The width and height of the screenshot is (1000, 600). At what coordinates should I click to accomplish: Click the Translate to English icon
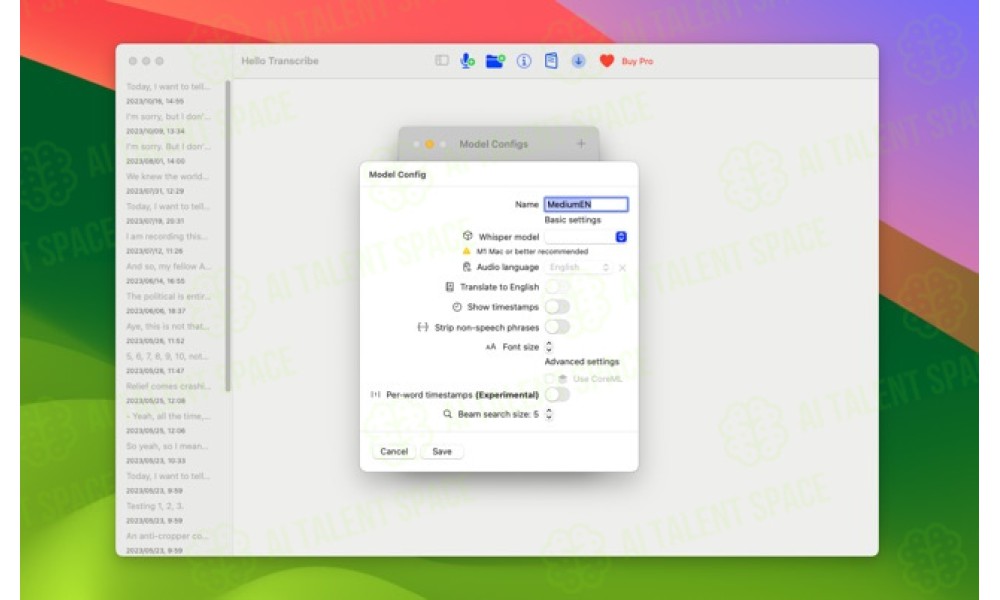(450, 287)
